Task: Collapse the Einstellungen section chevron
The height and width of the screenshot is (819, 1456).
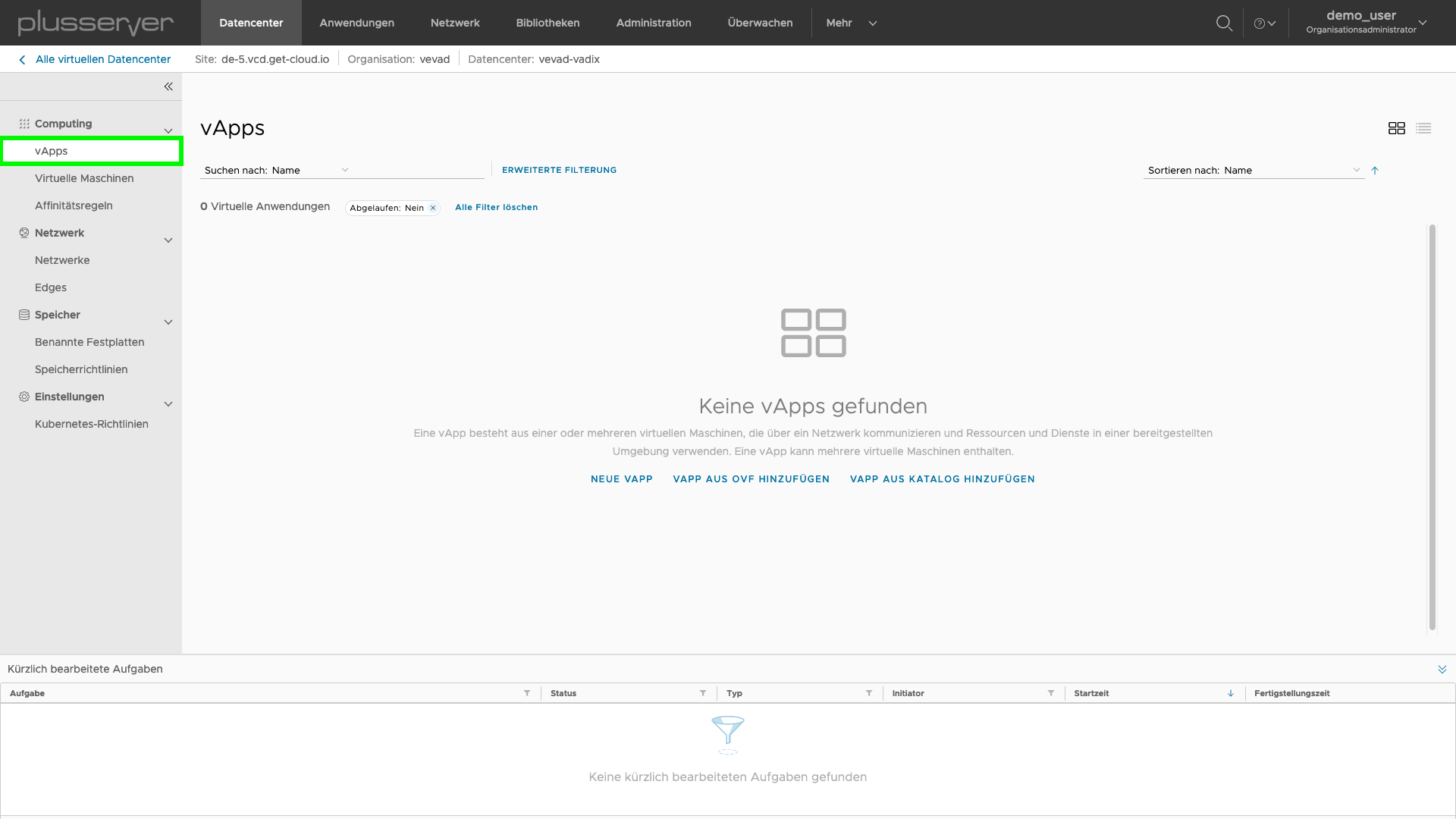Action: (168, 404)
